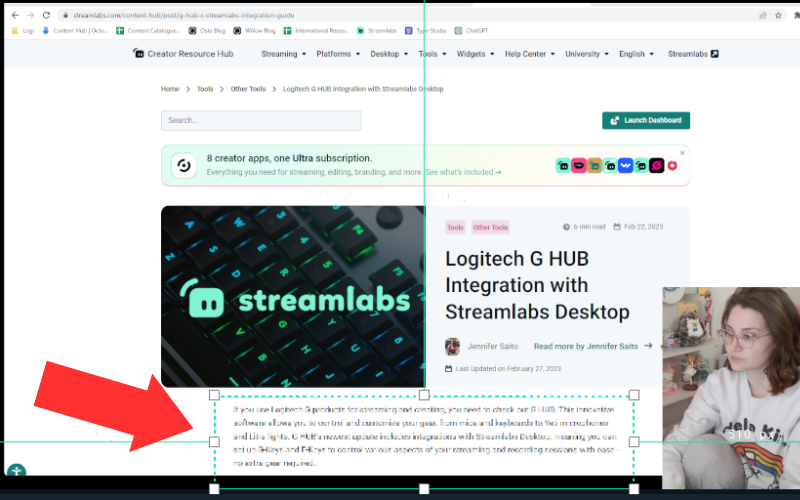Go back with the browser back arrow
Image resolution: width=800 pixels, height=500 pixels.
click(15, 15)
